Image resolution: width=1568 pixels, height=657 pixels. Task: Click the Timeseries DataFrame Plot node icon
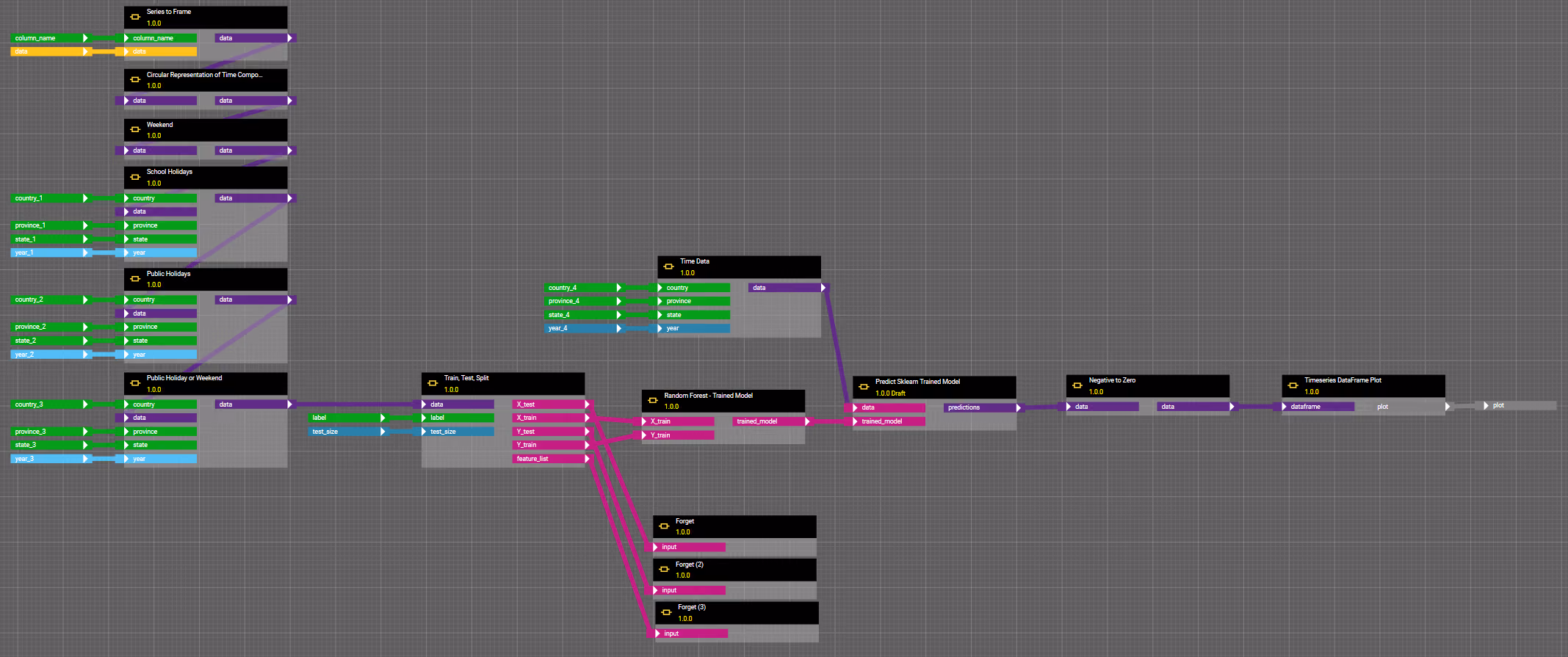[1293, 385]
